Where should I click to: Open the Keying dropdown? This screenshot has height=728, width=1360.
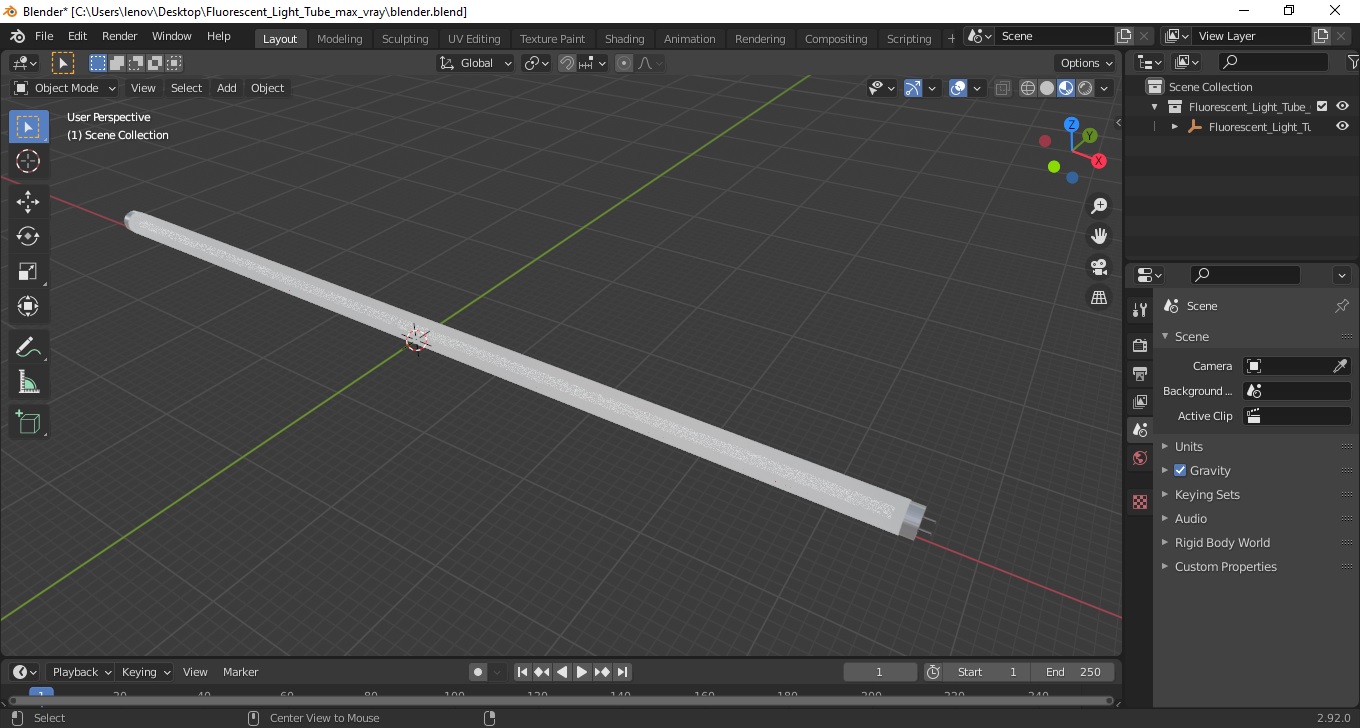coord(146,672)
